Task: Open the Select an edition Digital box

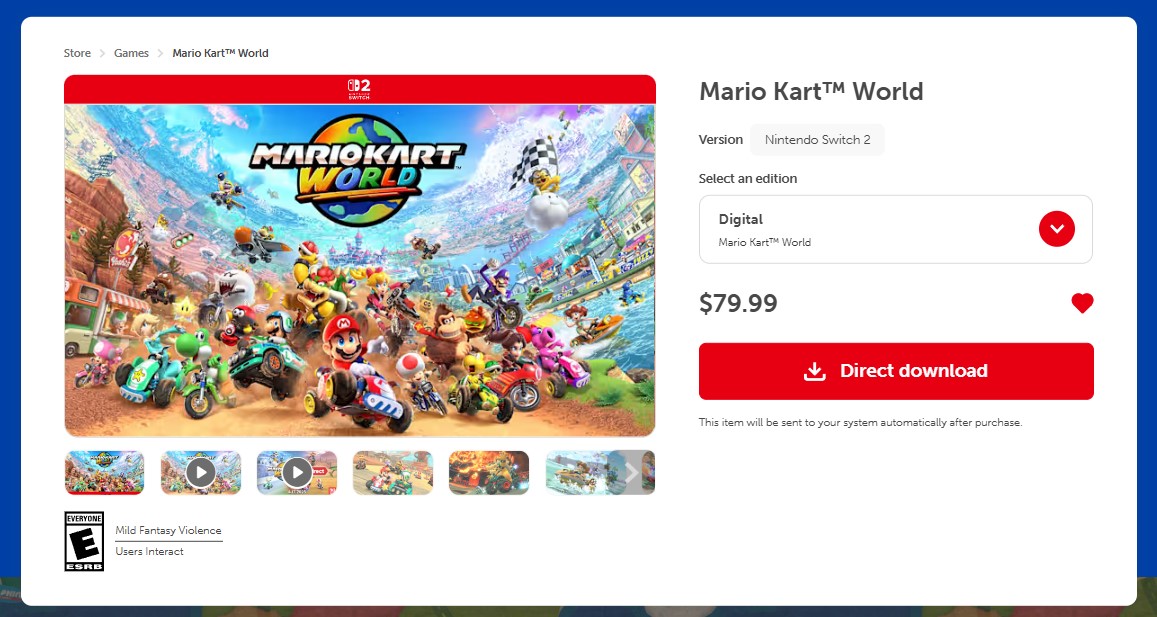Action: click(896, 229)
